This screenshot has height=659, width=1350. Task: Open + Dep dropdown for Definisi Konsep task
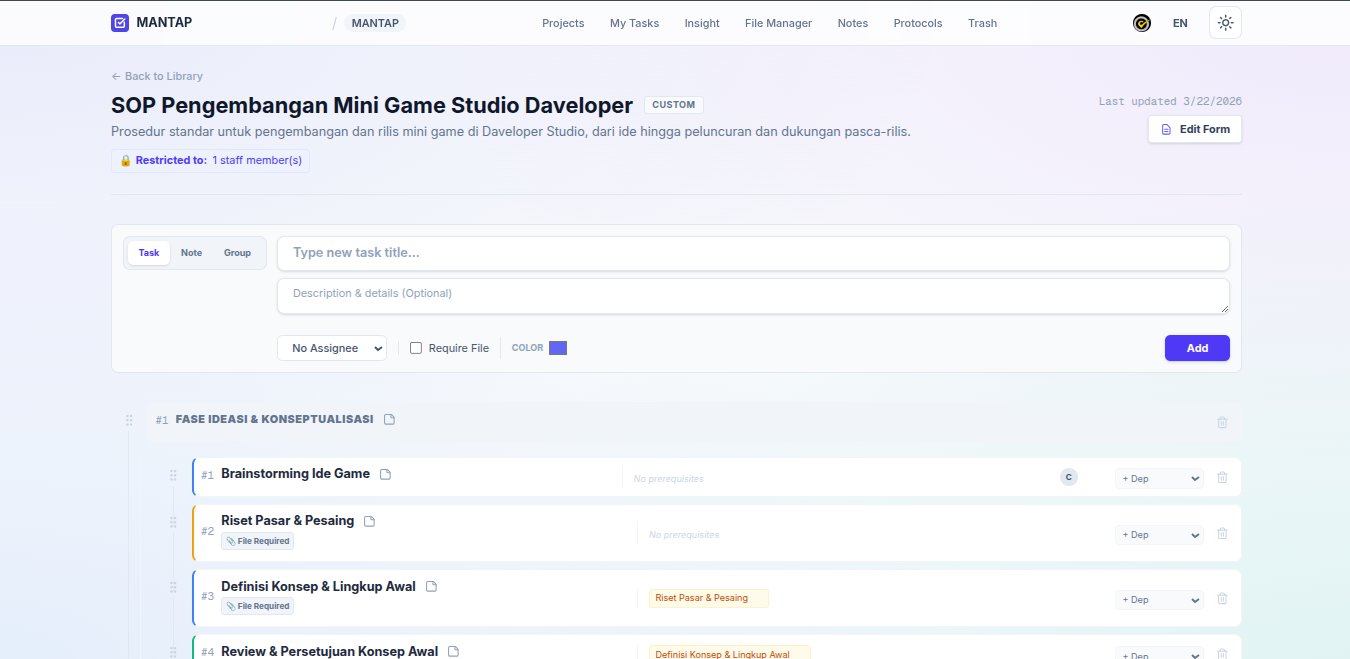pyautogui.click(x=1159, y=600)
